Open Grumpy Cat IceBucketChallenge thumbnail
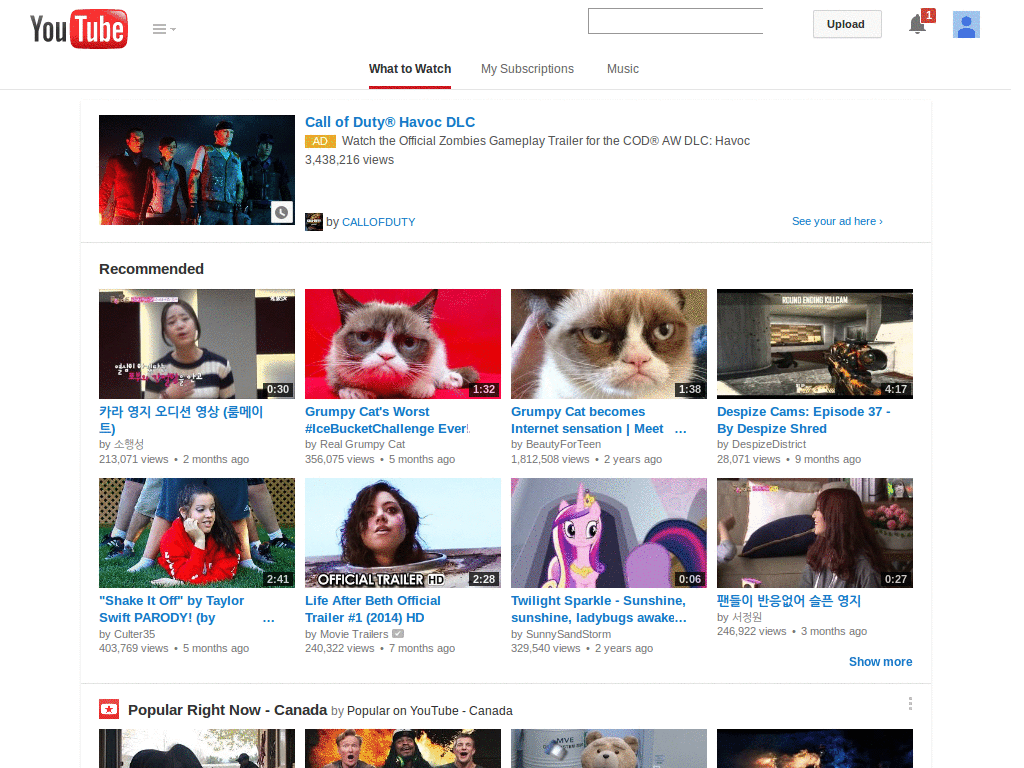The width and height of the screenshot is (1024, 768). click(402, 344)
